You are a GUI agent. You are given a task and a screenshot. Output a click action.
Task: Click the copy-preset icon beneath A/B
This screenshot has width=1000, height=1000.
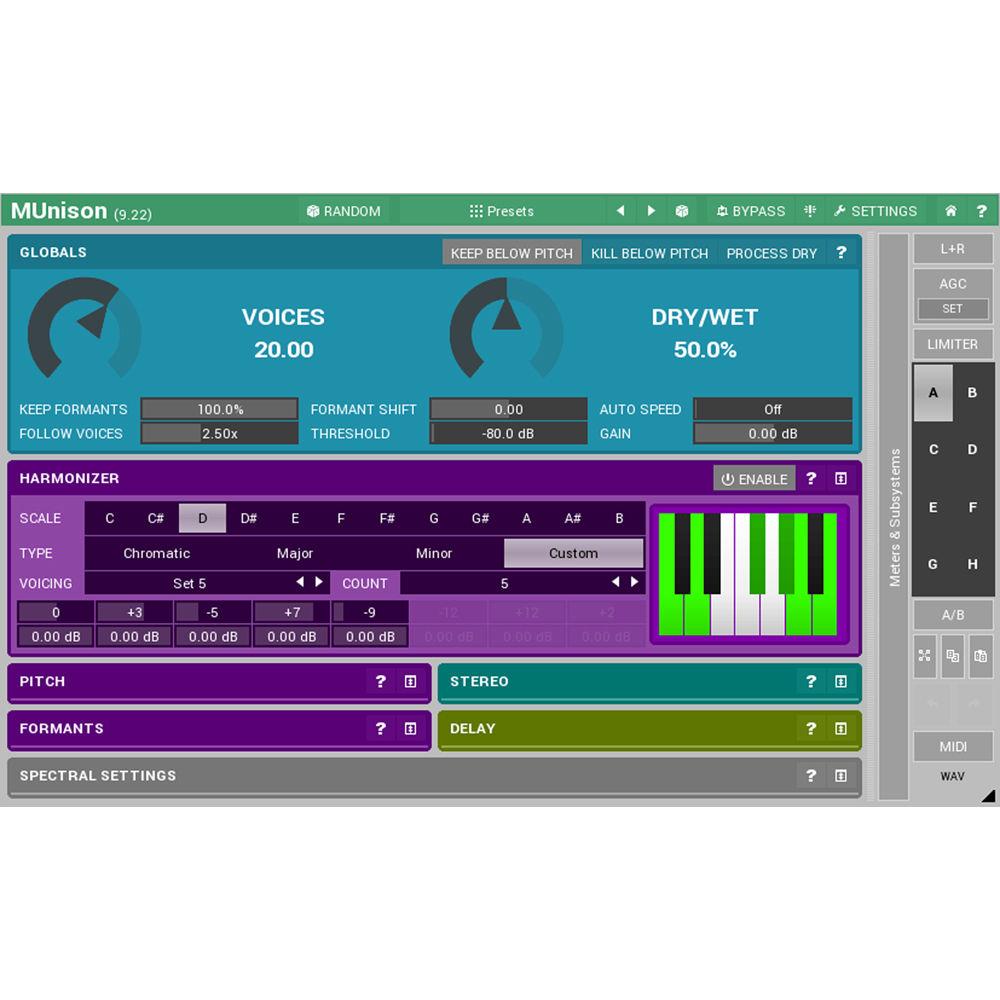[x=952, y=656]
